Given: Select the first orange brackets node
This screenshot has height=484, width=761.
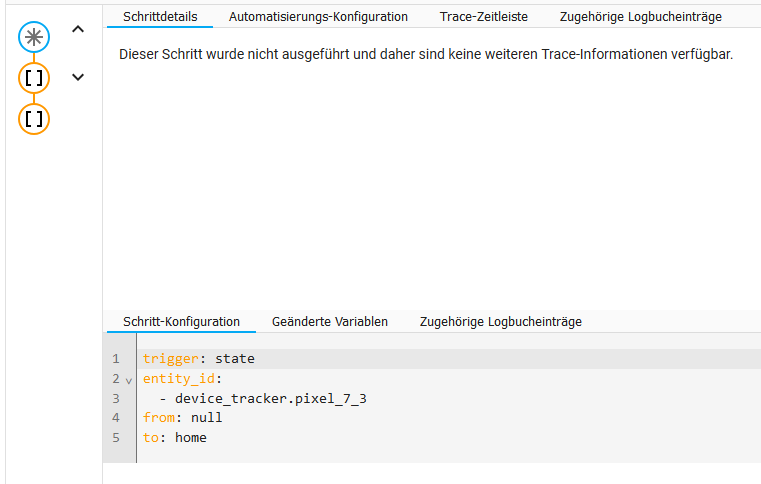Looking at the screenshot, I should pos(34,78).
